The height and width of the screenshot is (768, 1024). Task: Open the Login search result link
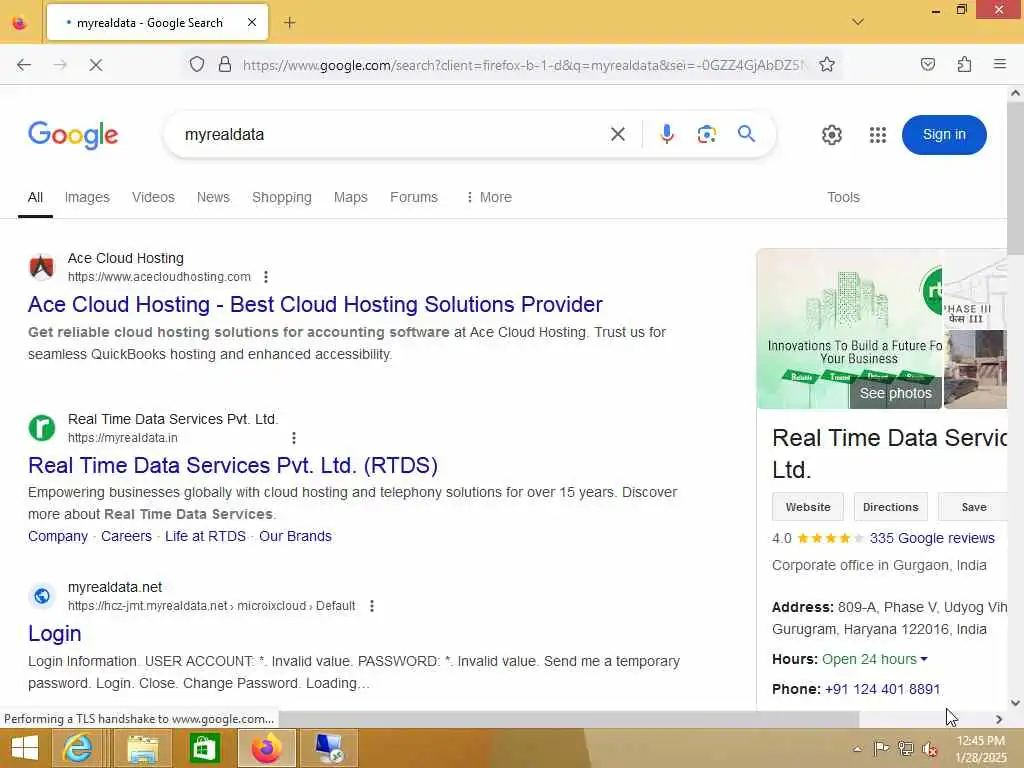(x=55, y=633)
